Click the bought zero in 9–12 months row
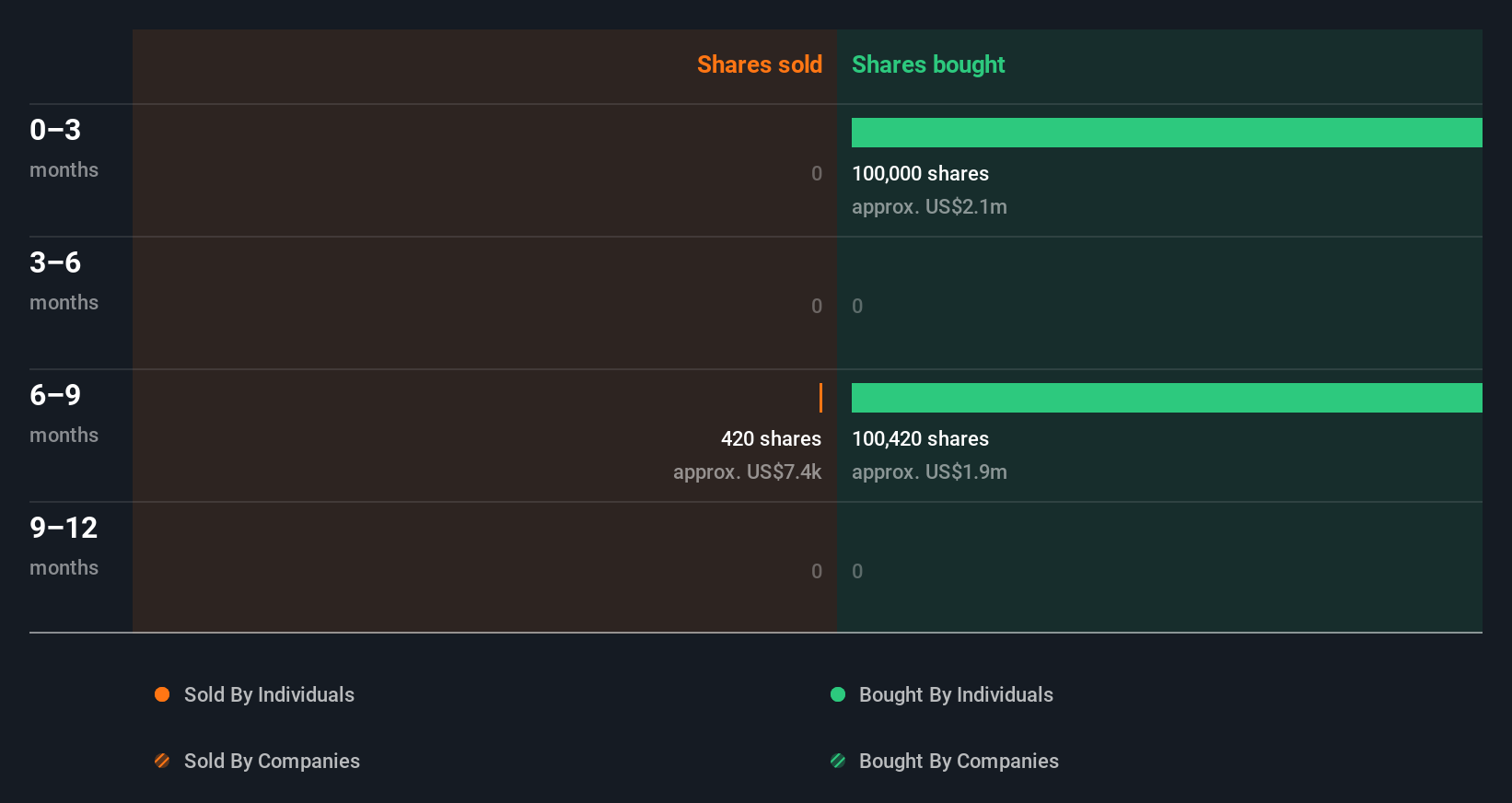Screen dimensions: 1512x803 857,571
